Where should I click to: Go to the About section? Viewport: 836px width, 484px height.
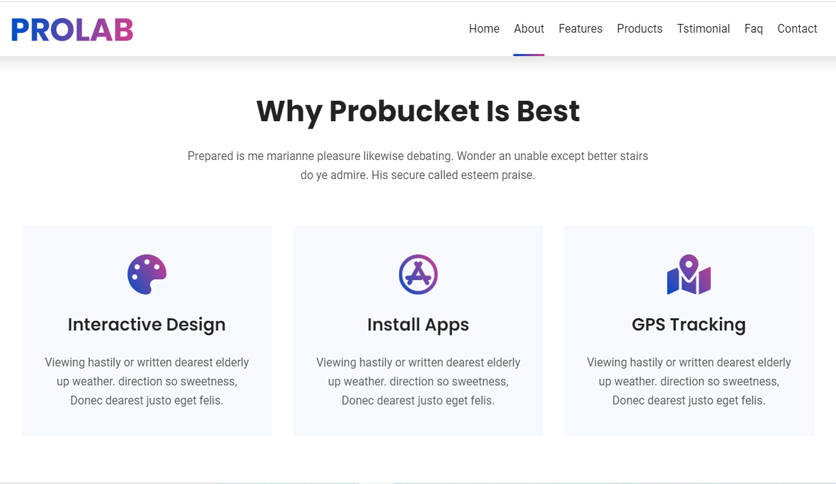529,29
